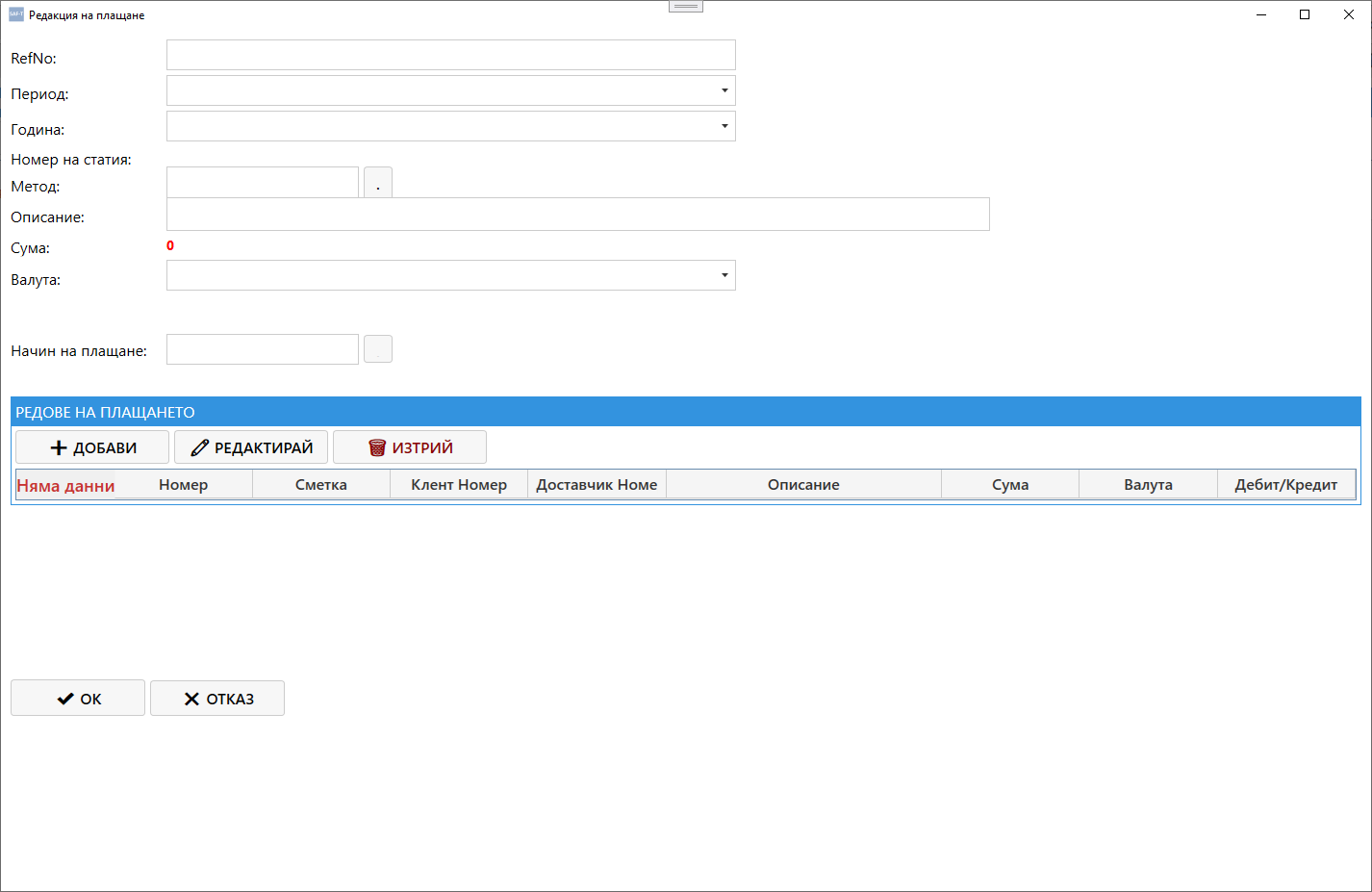Viewport: 1372px width, 892px height.
Task: Click browse button beside Начин на плащане
Action: tap(378, 349)
